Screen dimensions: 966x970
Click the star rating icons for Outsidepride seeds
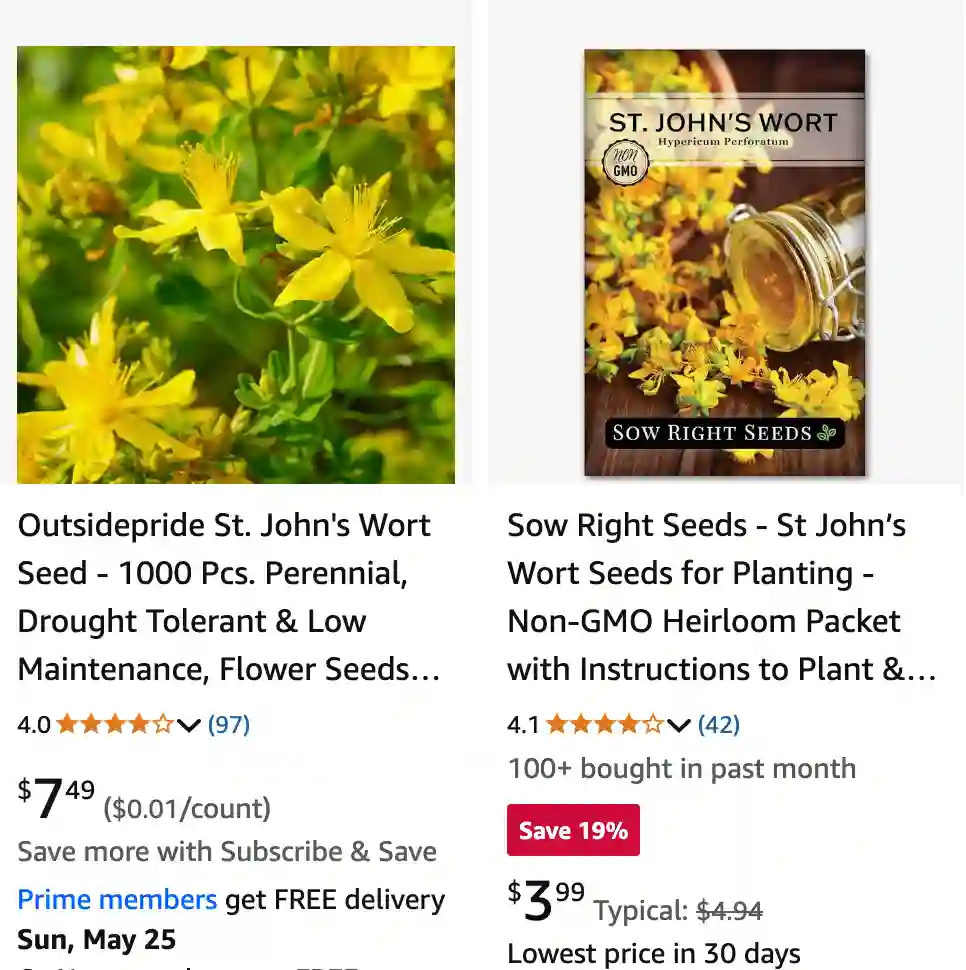click(x=114, y=724)
